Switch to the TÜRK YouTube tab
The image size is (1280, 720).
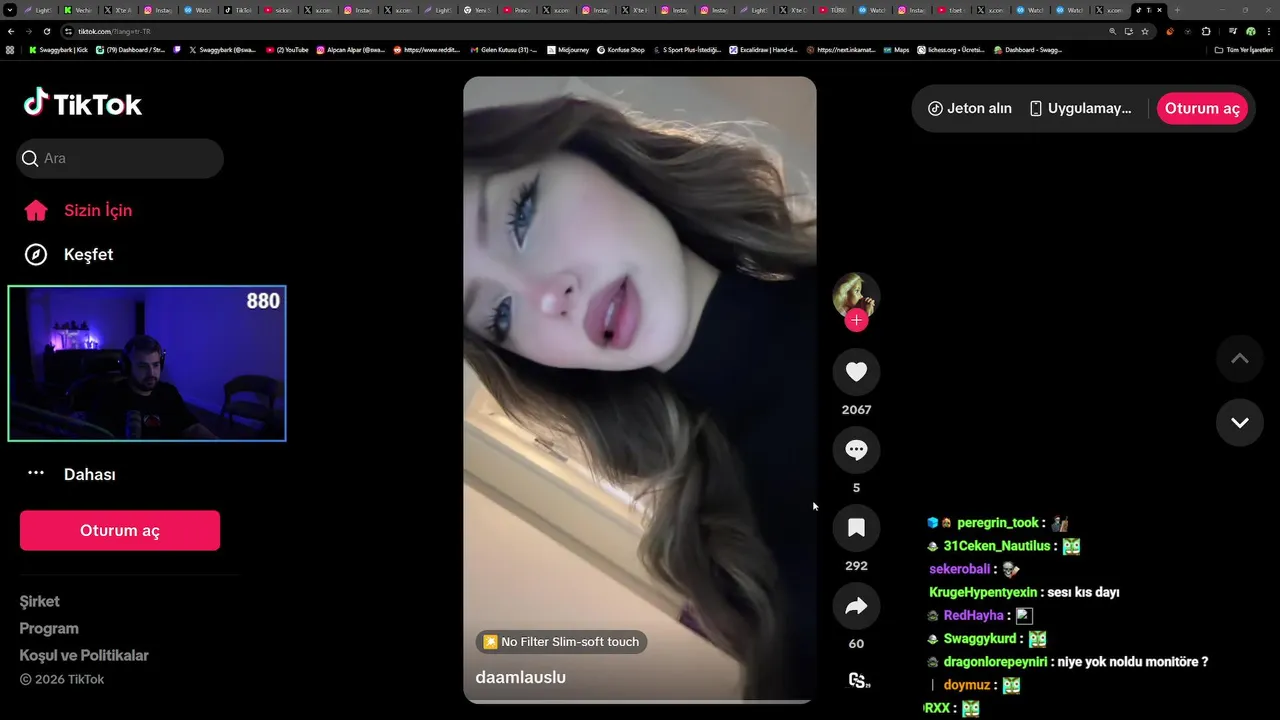tap(835, 10)
